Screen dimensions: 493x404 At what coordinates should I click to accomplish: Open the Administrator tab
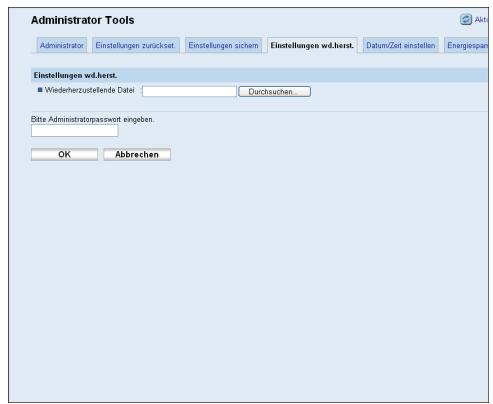pyautogui.click(x=62, y=45)
